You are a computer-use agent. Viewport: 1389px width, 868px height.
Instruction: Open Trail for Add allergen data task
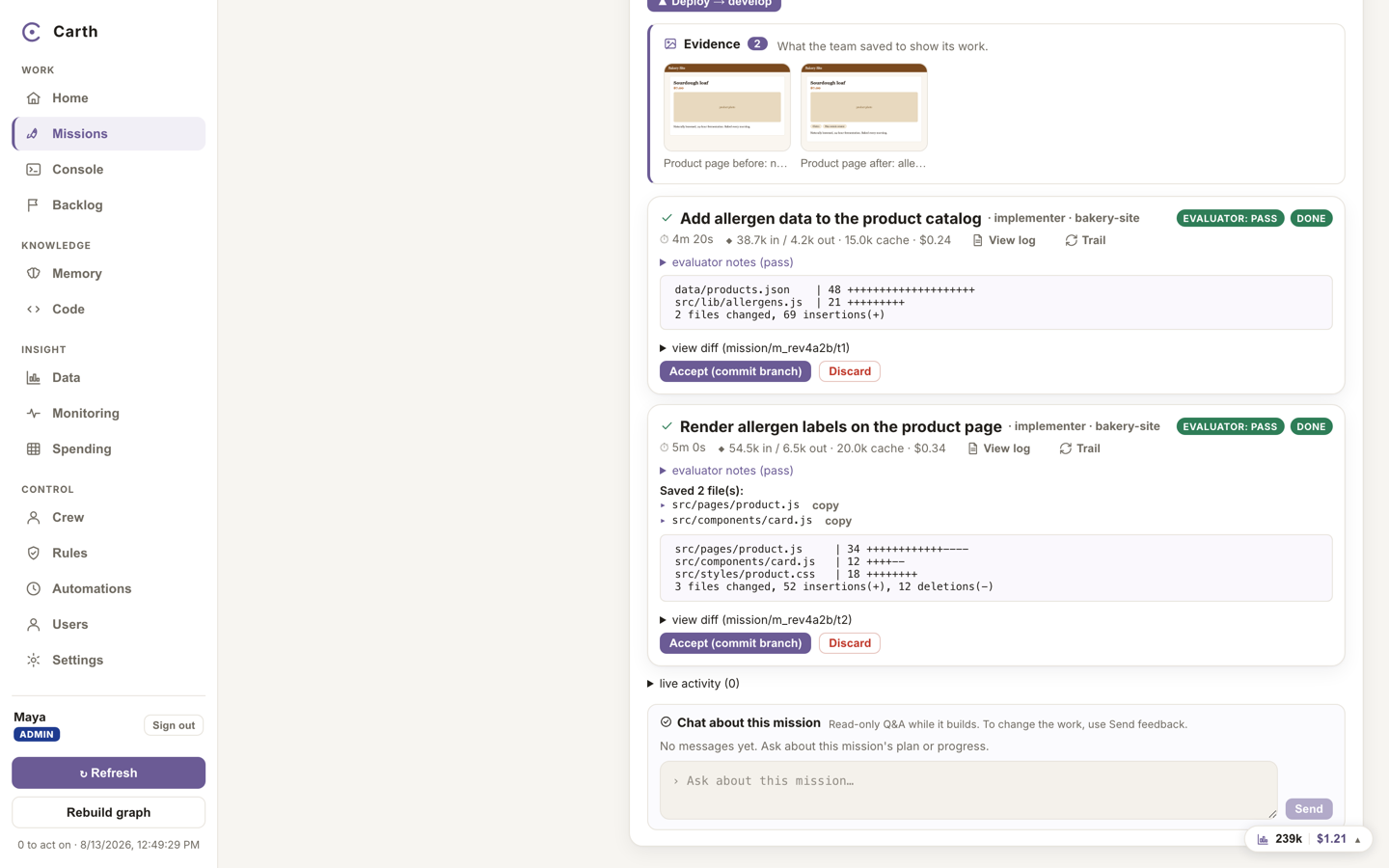tap(1085, 240)
